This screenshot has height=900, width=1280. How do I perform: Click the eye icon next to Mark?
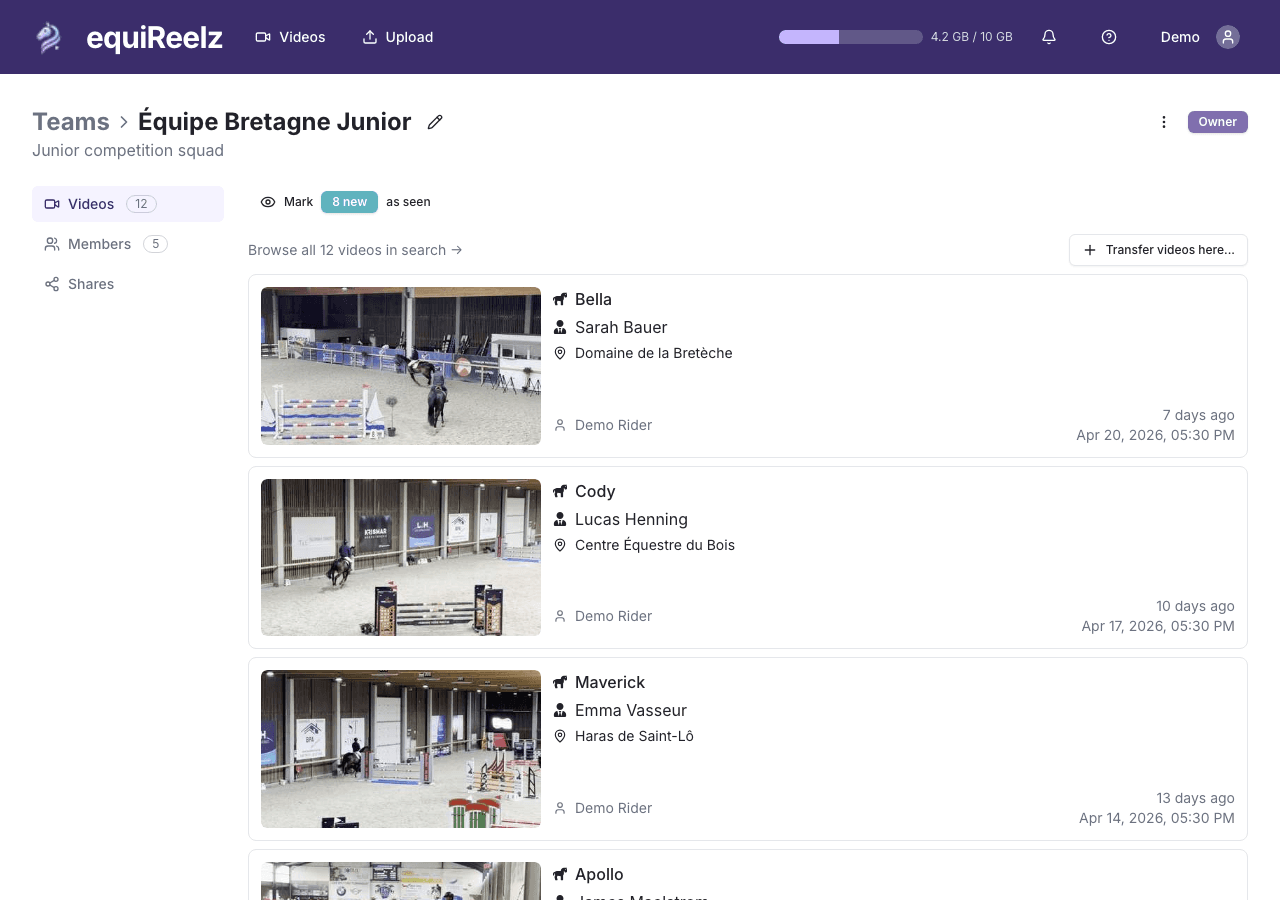(268, 202)
